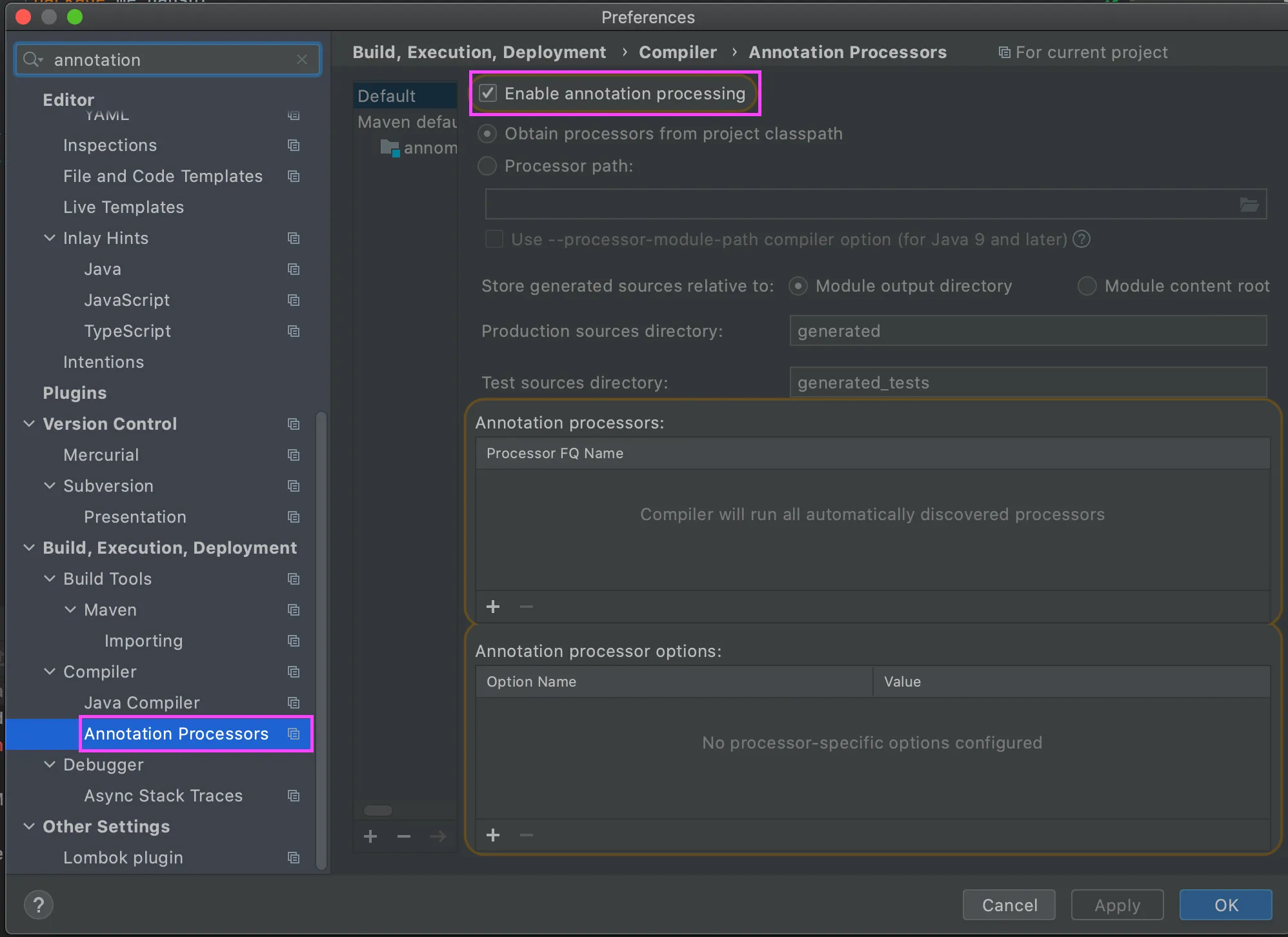The width and height of the screenshot is (1288, 937).
Task: Click the Cancel button
Action: pyautogui.click(x=1009, y=905)
